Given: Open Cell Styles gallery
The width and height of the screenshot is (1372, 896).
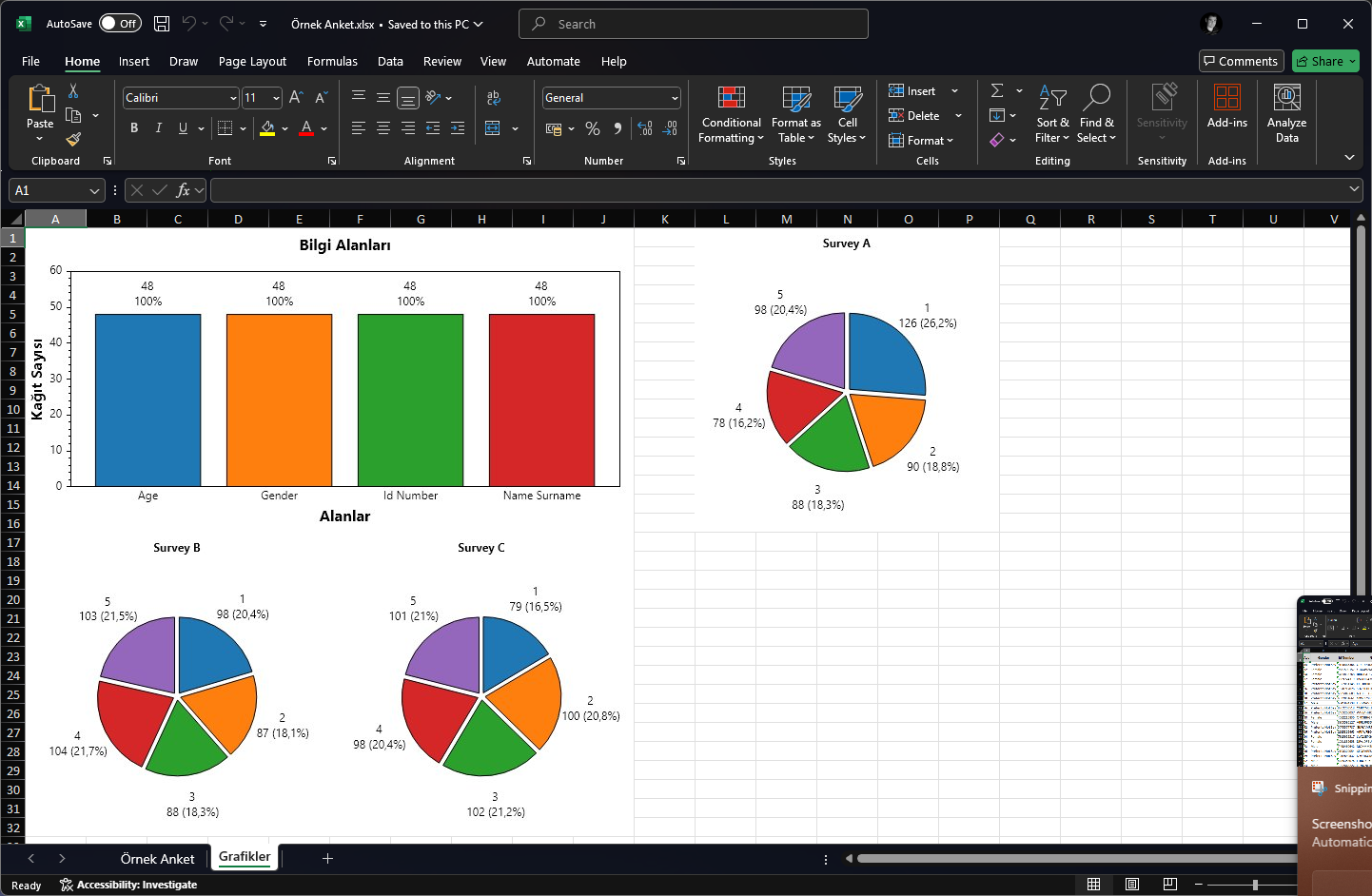Looking at the screenshot, I should [x=847, y=114].
